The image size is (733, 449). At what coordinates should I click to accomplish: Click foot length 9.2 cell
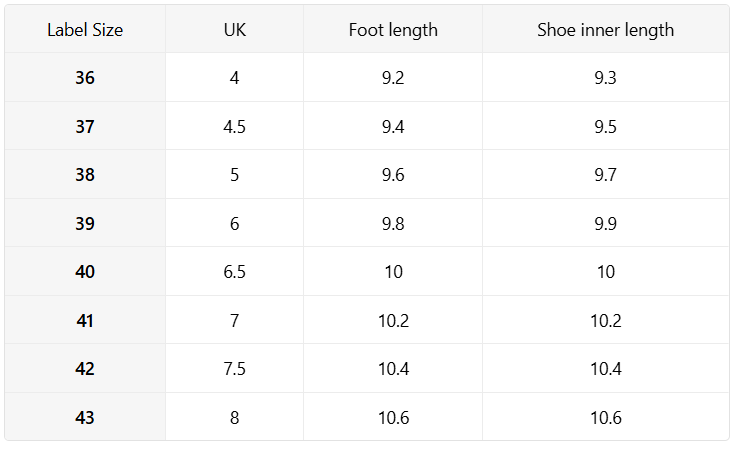point(393,77)
